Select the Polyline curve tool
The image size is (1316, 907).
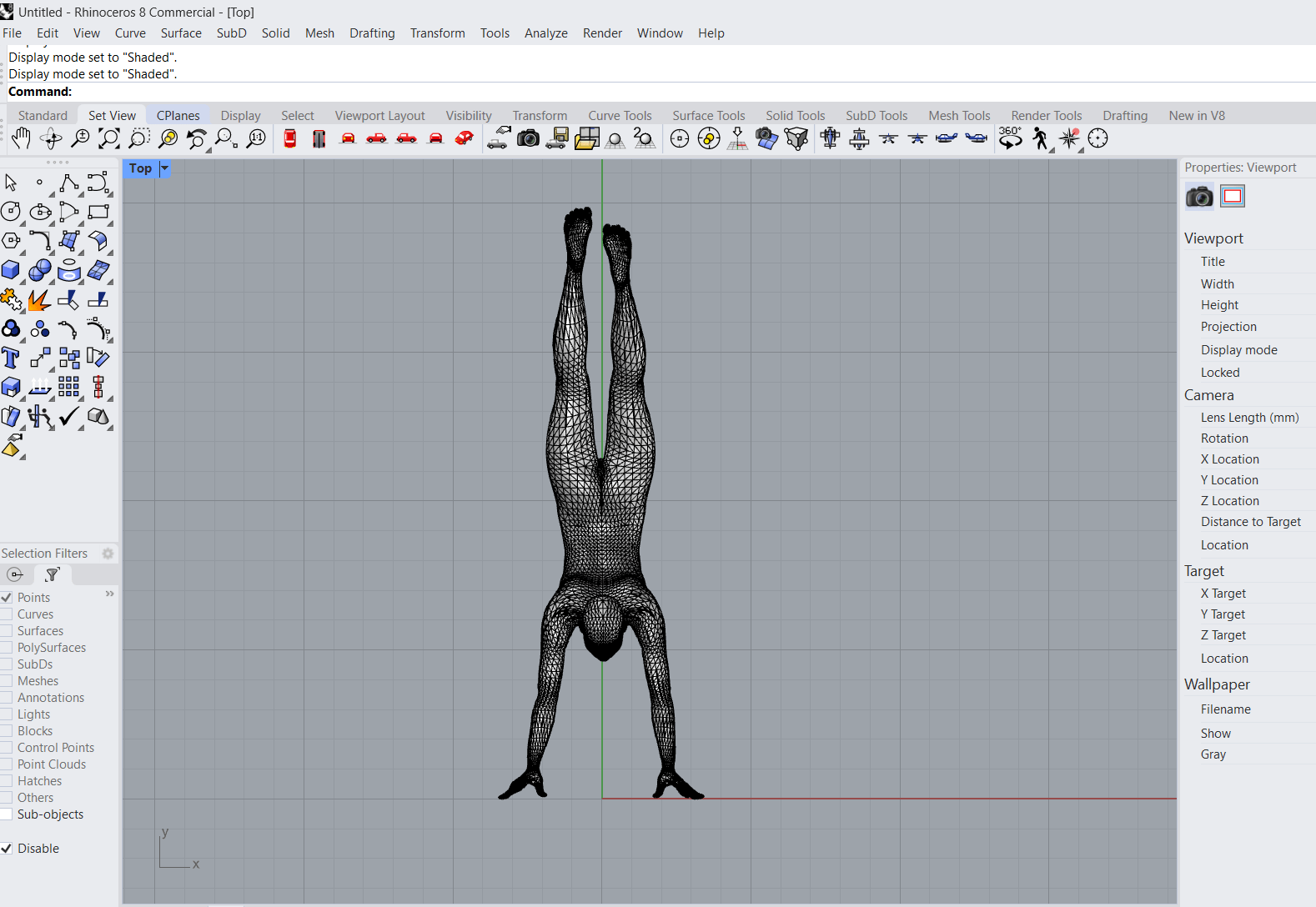[69, 183]
